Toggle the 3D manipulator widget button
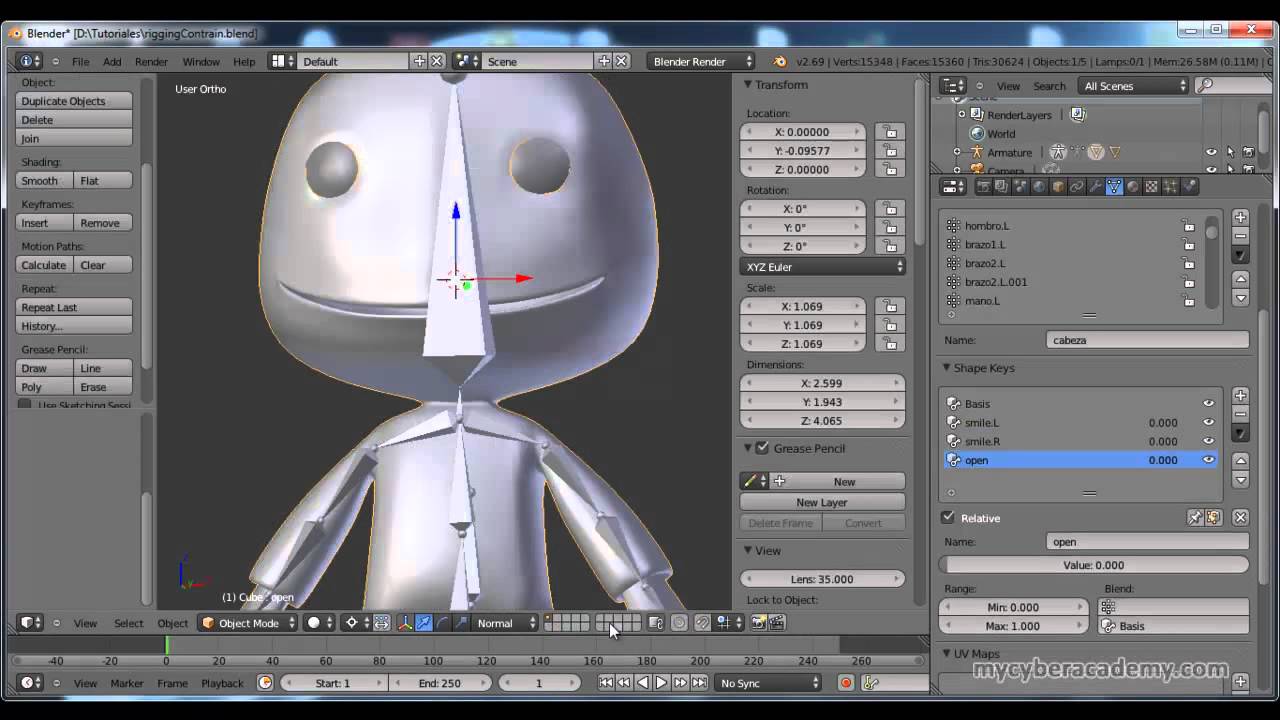Viewport: 1280px width, 720px height. coord(405,622)
